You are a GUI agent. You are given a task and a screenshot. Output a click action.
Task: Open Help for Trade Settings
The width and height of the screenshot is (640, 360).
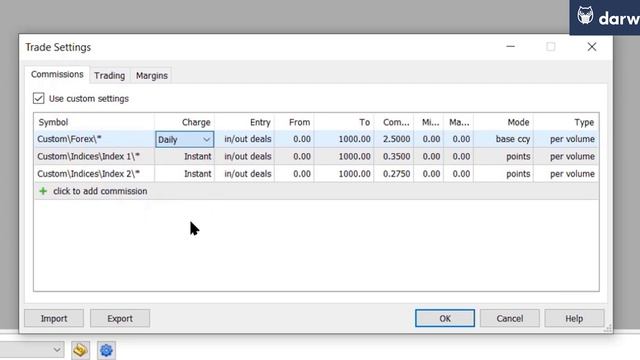[574, 318]
